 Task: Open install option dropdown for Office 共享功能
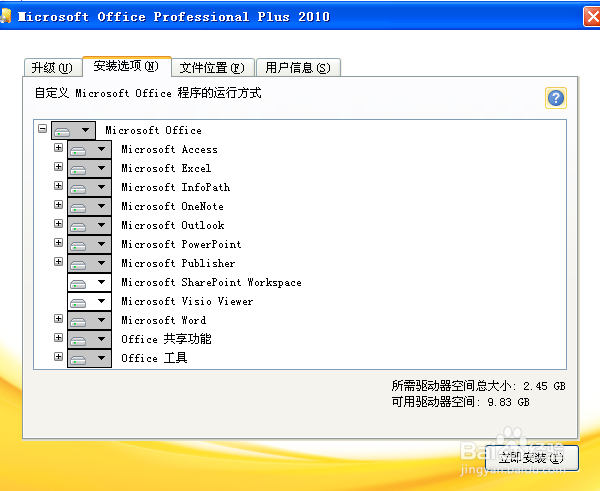coord(90,339)
